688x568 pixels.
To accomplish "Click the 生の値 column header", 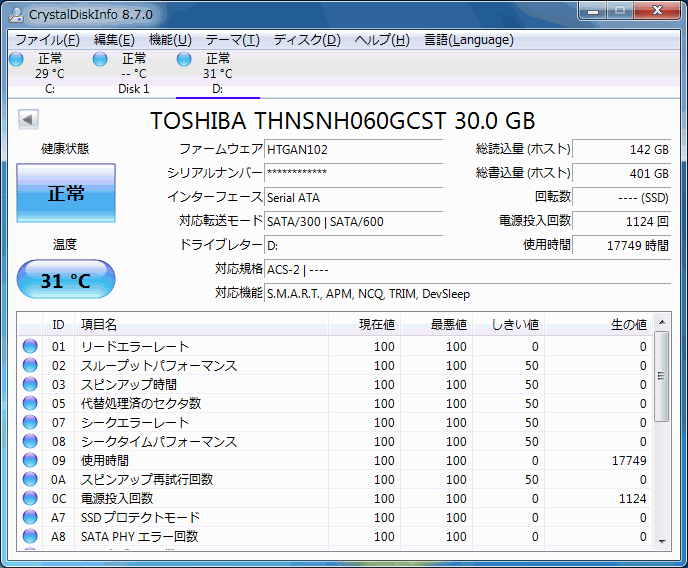I will pos(598,325).
